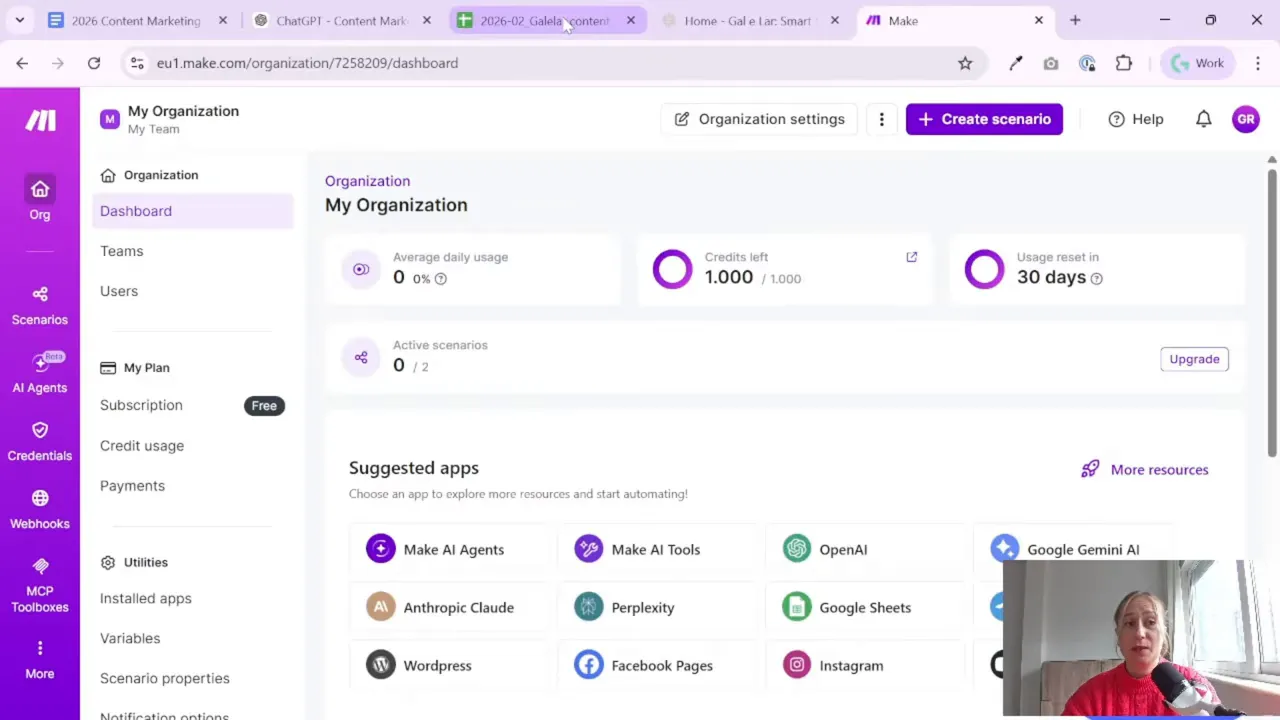The image size is (1280, 720).
Task: Select the Instagram app
Action: [866, 665]
